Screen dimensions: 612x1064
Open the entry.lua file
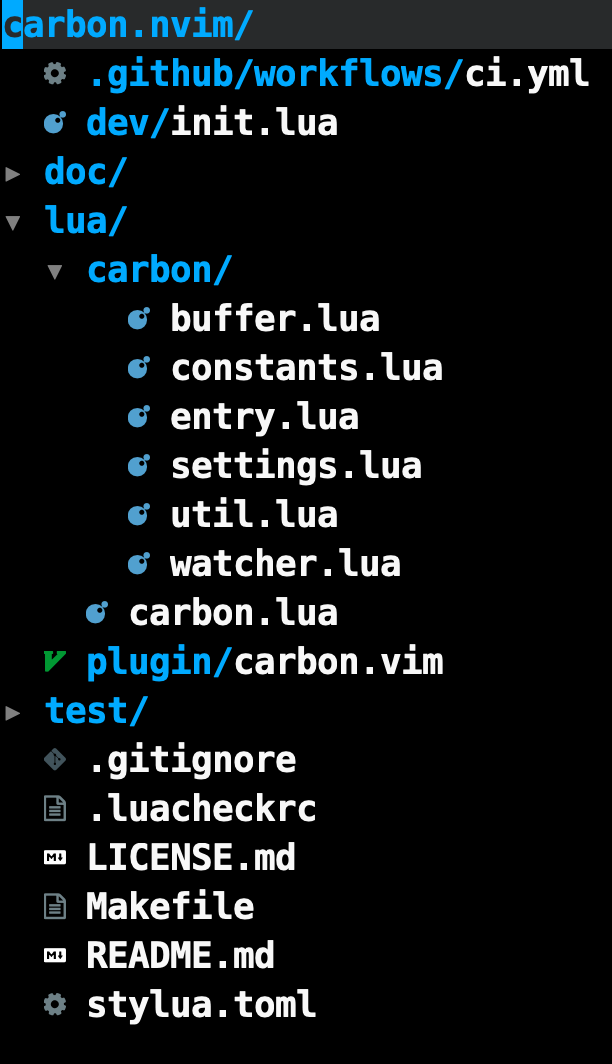[265, 416]
